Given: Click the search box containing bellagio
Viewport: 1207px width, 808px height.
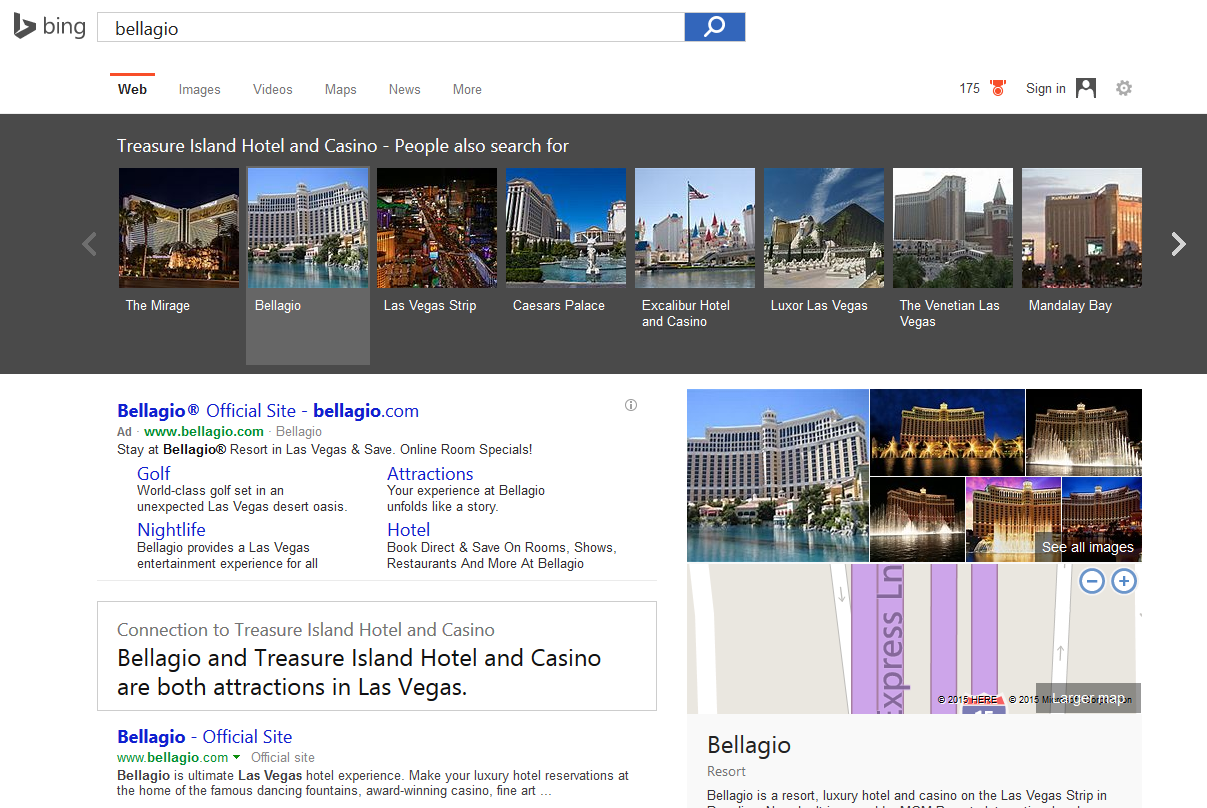Looking at the screenshot, I should coord(390,28).
